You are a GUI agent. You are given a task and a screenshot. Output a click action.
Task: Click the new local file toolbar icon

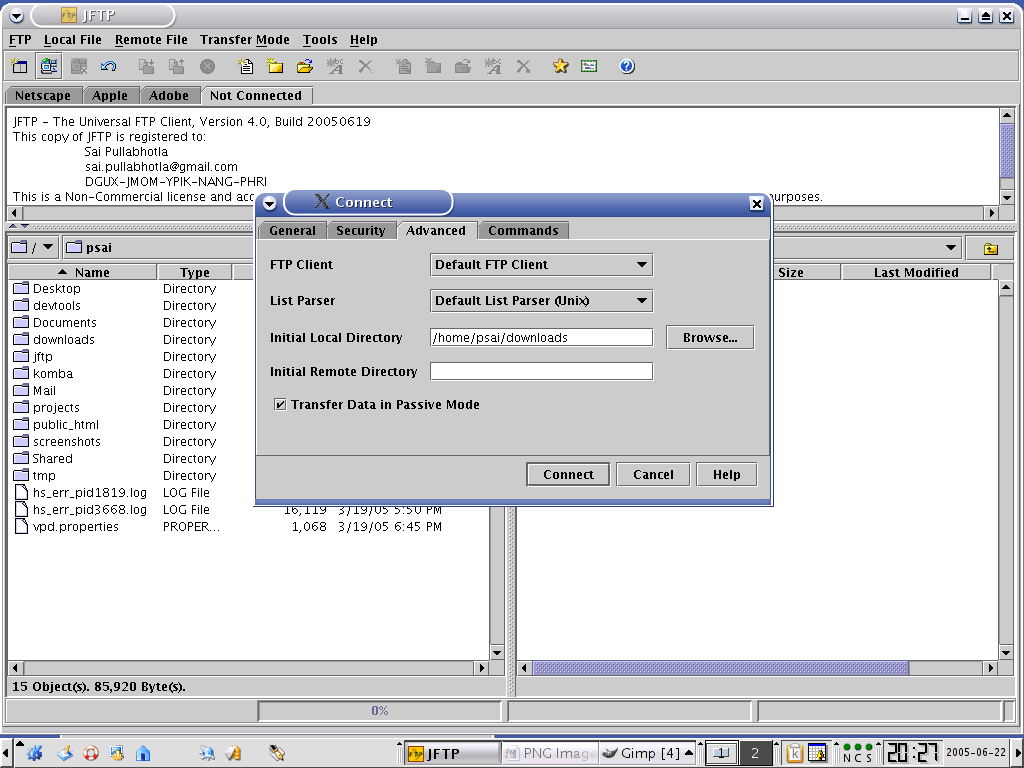point(246,66)
